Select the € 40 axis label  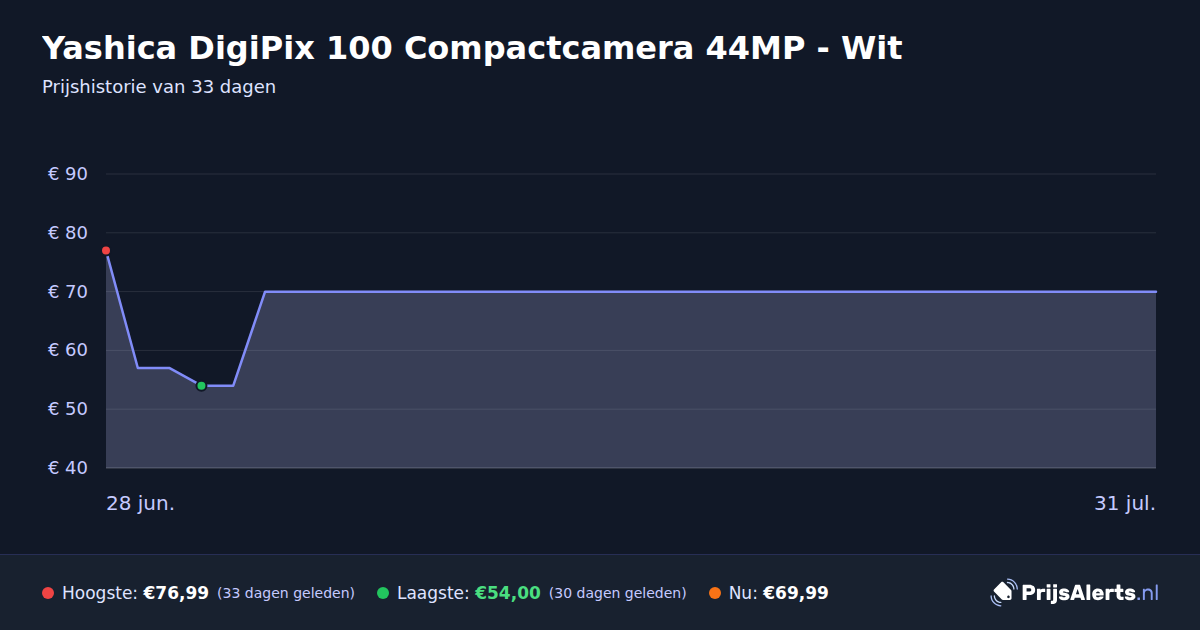coord(68,468)
